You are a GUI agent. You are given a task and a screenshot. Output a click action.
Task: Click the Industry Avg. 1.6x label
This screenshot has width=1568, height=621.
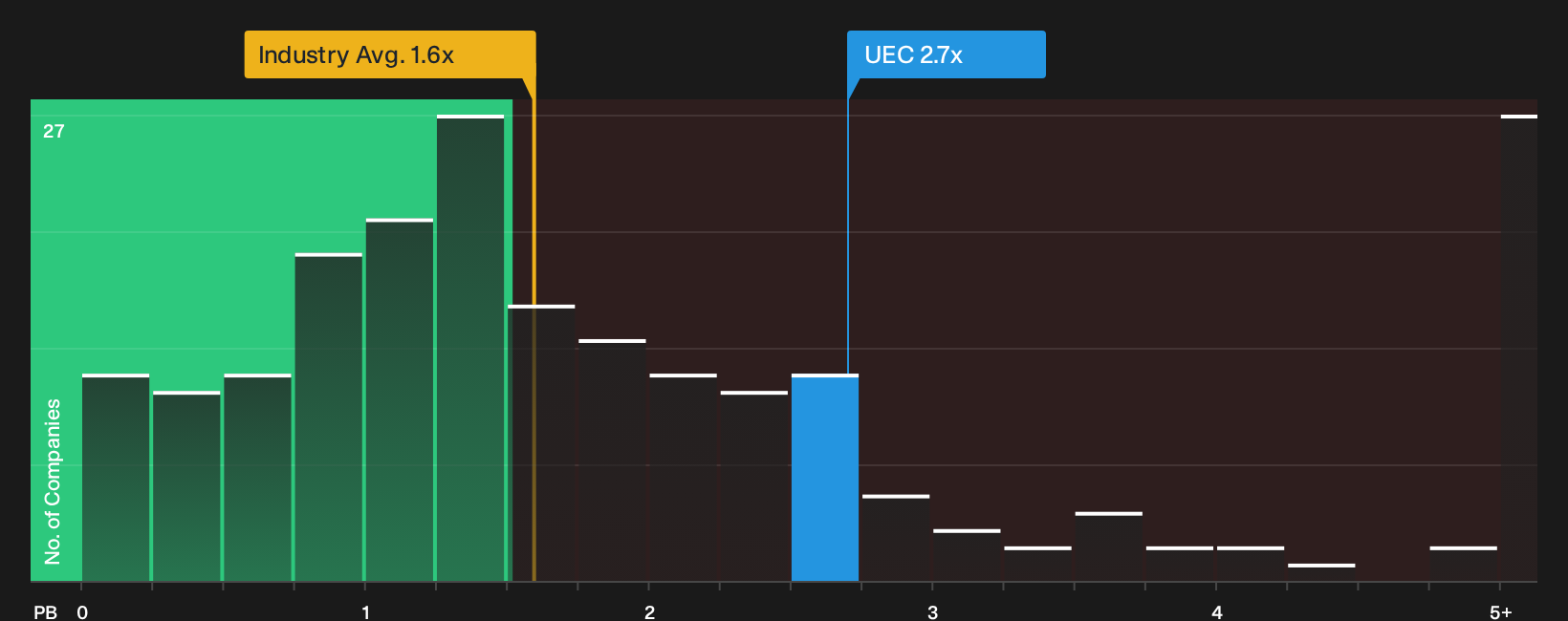390,54
